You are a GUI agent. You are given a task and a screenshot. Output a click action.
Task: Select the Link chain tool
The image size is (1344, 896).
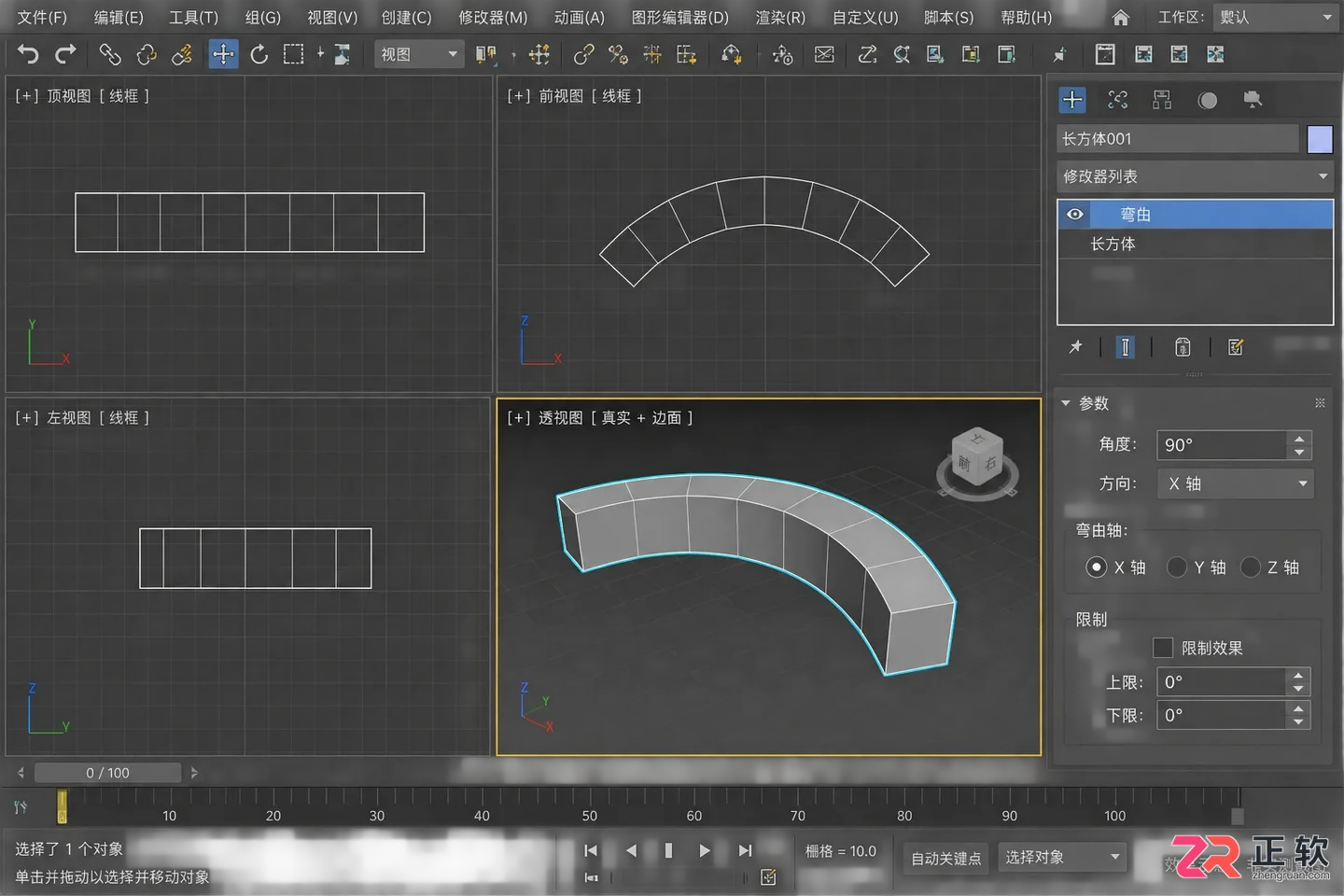(x=110, y=55)
